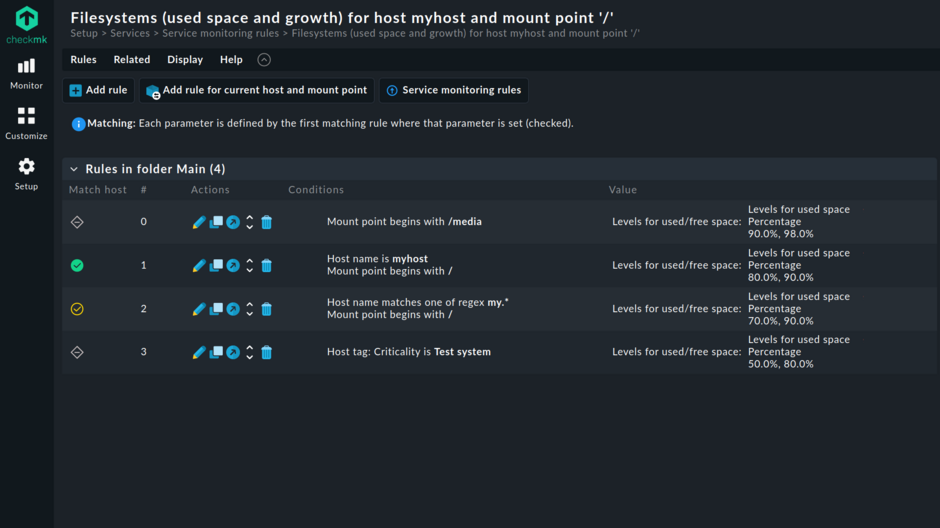This screenshot has height=528, width=940.
Task: Edit the Test system criticality rule
Action: click(x=198, y=352)
